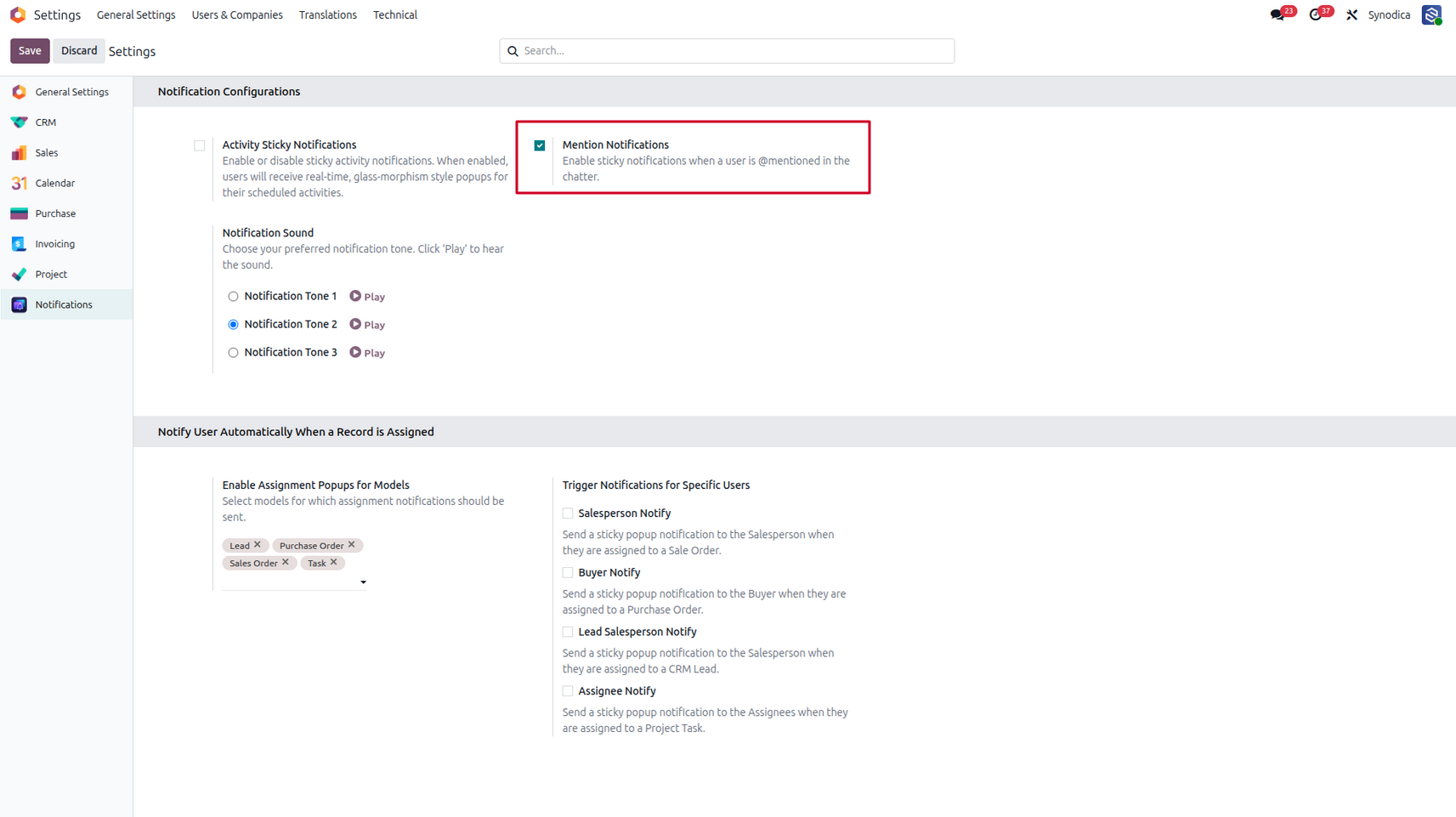Open the user avatar menu
Image resolution: width=1456 pixels, height=817 pixels.
[1431, 15]
